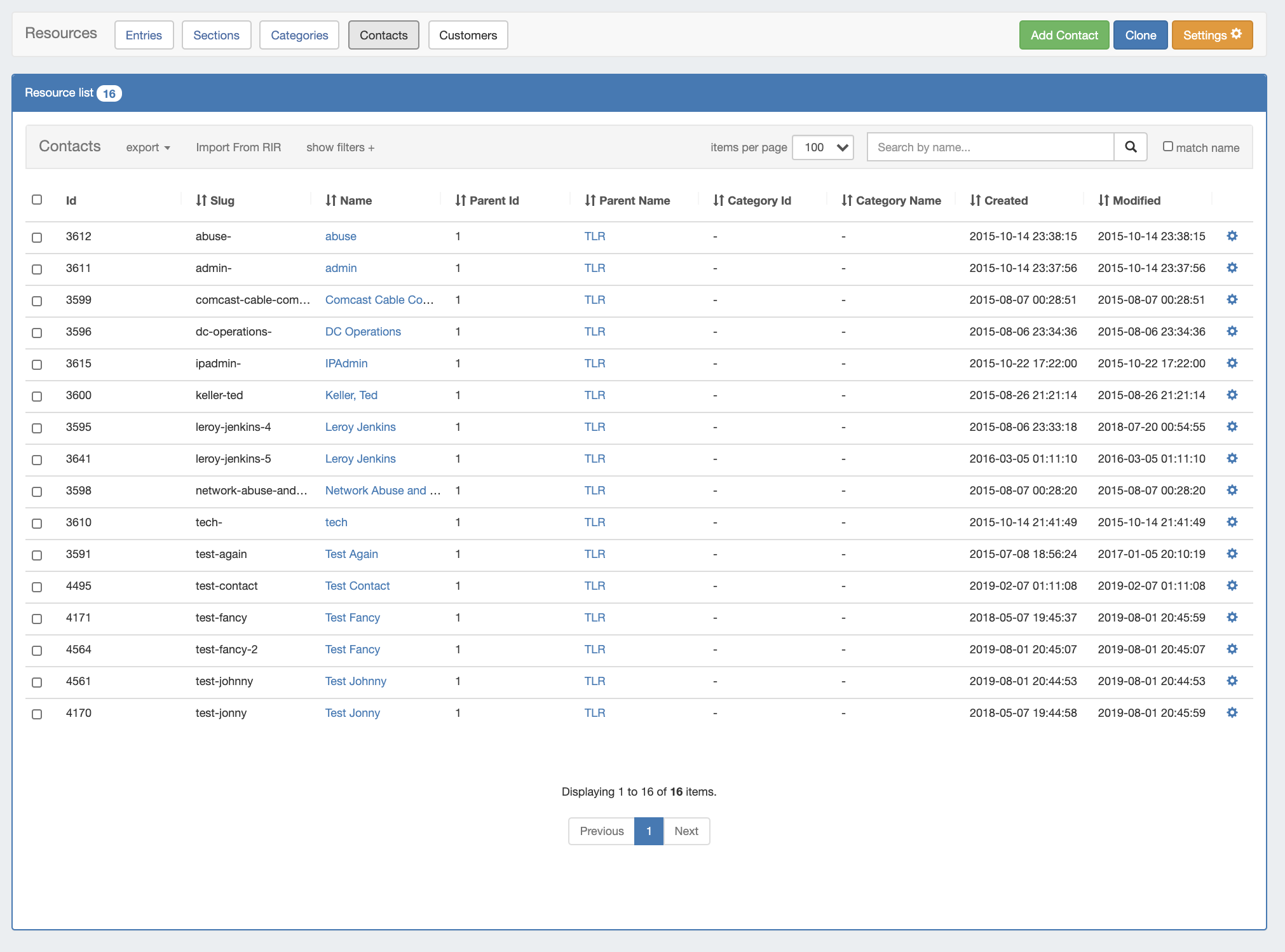Expand show filters section
Screen dimensions: 1285x952
pyautogui.click(x=340, y=147)
